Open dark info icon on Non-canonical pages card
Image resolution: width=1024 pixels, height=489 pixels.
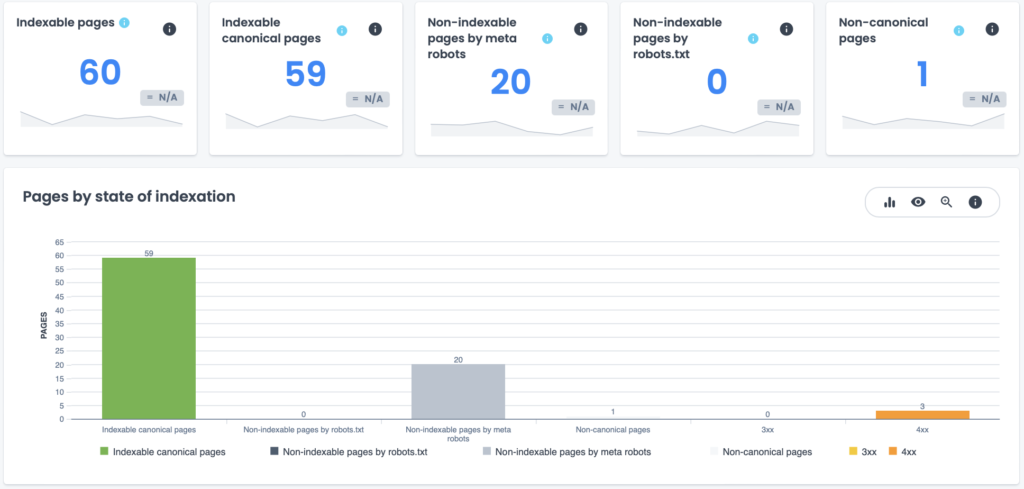click(993, 30)
